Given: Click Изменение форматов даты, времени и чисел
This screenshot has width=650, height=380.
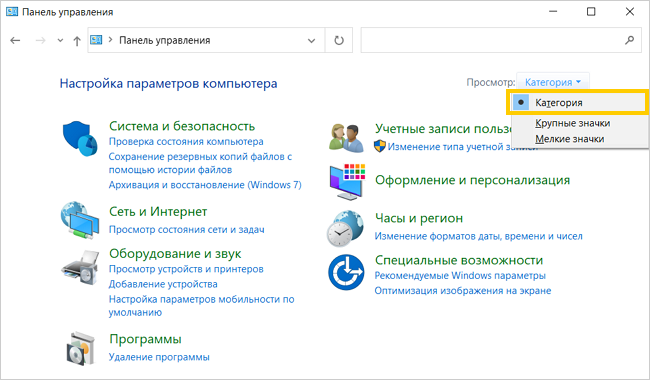Looking at the screenshot, I should pyautogui.click(x=478, y=236).
